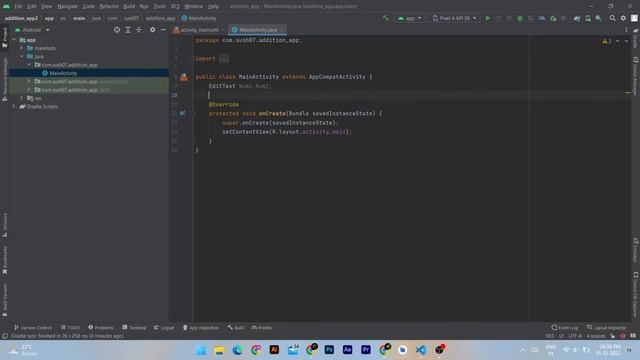Open the system tray clock and date
Screen dimensions: 640x360
pos(610,350)
